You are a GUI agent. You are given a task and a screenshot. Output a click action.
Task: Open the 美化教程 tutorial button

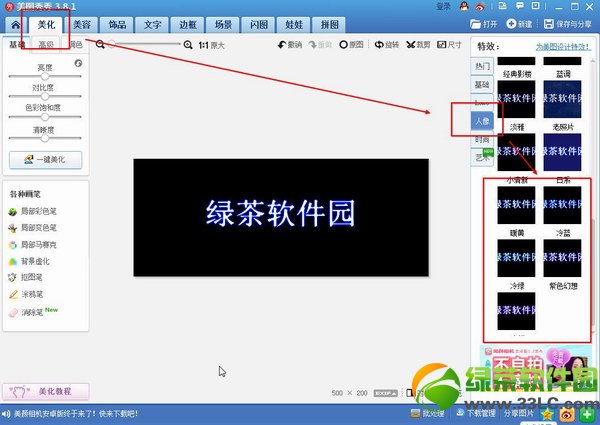[x=46, y=391]
